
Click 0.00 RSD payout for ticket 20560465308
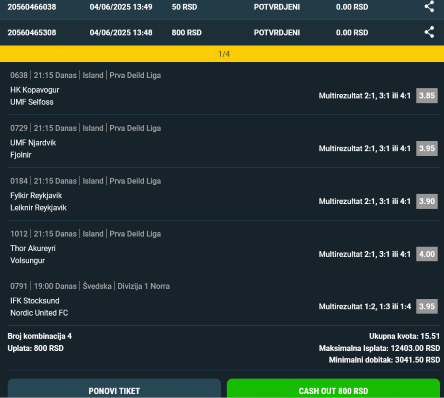point(352,32)
